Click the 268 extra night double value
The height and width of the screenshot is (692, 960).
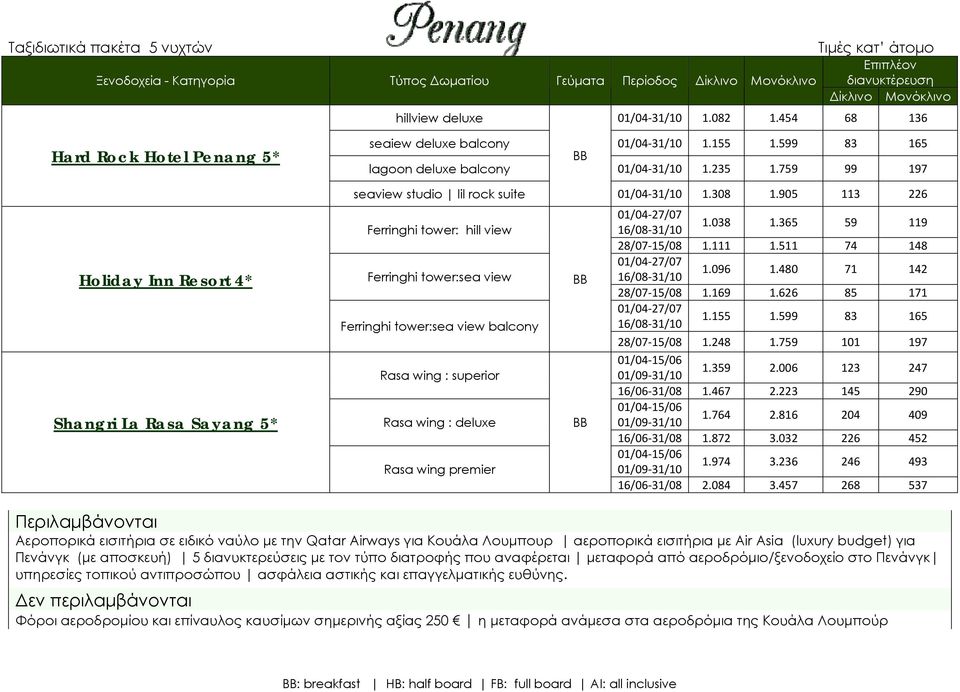[850, 485]
